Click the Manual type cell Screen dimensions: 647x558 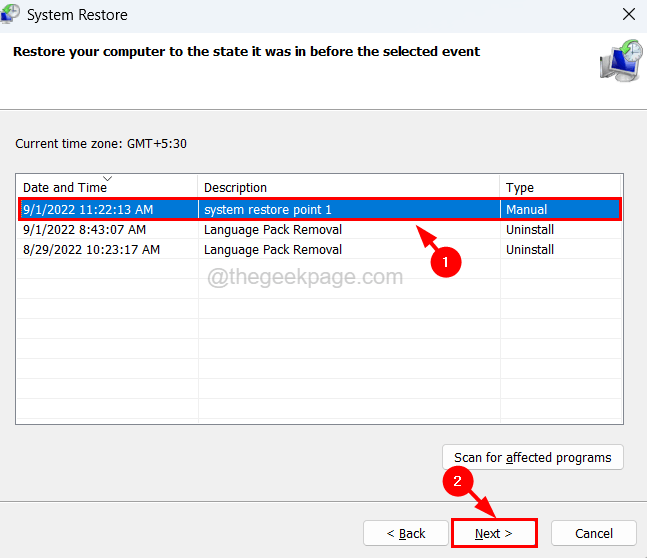tap(526, 209)
